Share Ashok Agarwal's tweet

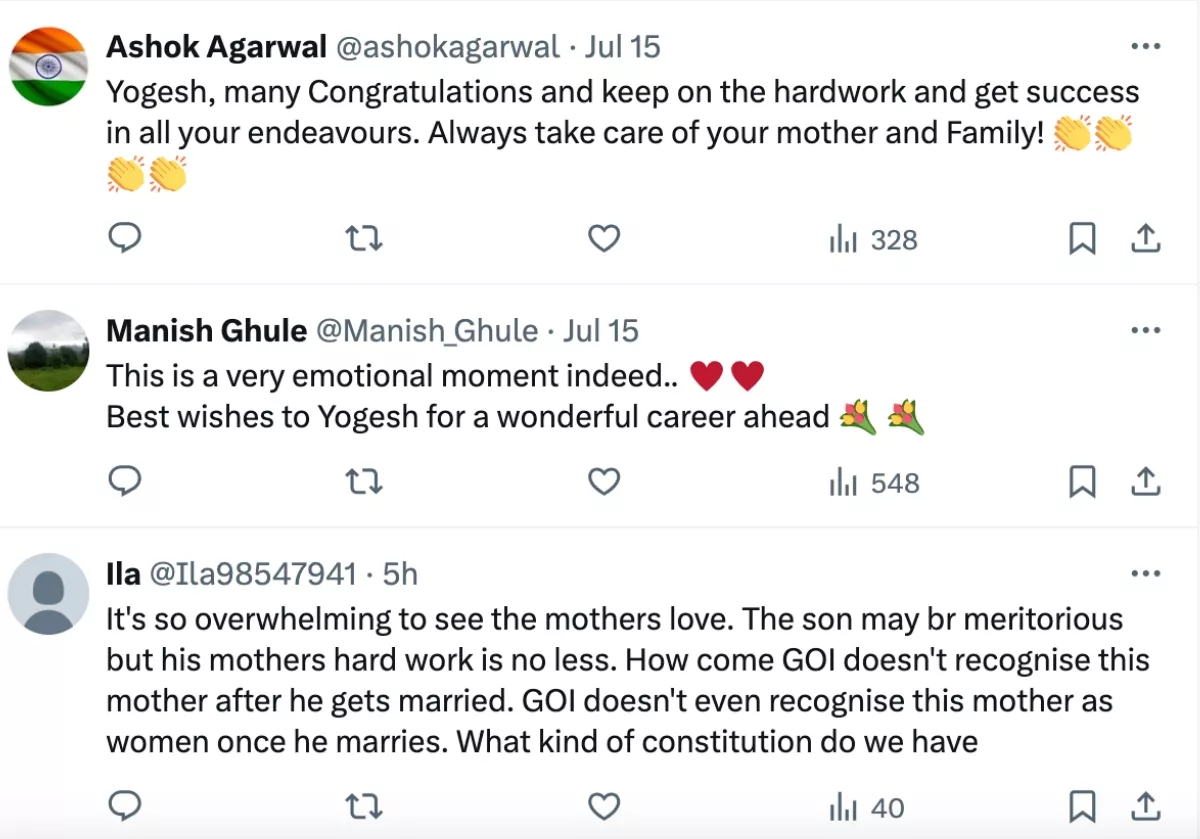click(1145, 239)
